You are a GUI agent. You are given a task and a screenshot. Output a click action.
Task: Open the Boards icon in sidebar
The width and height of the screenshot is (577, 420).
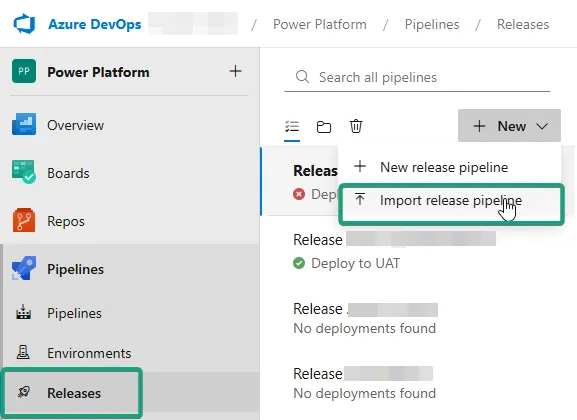pyautogui.click(x=24, y=172)
